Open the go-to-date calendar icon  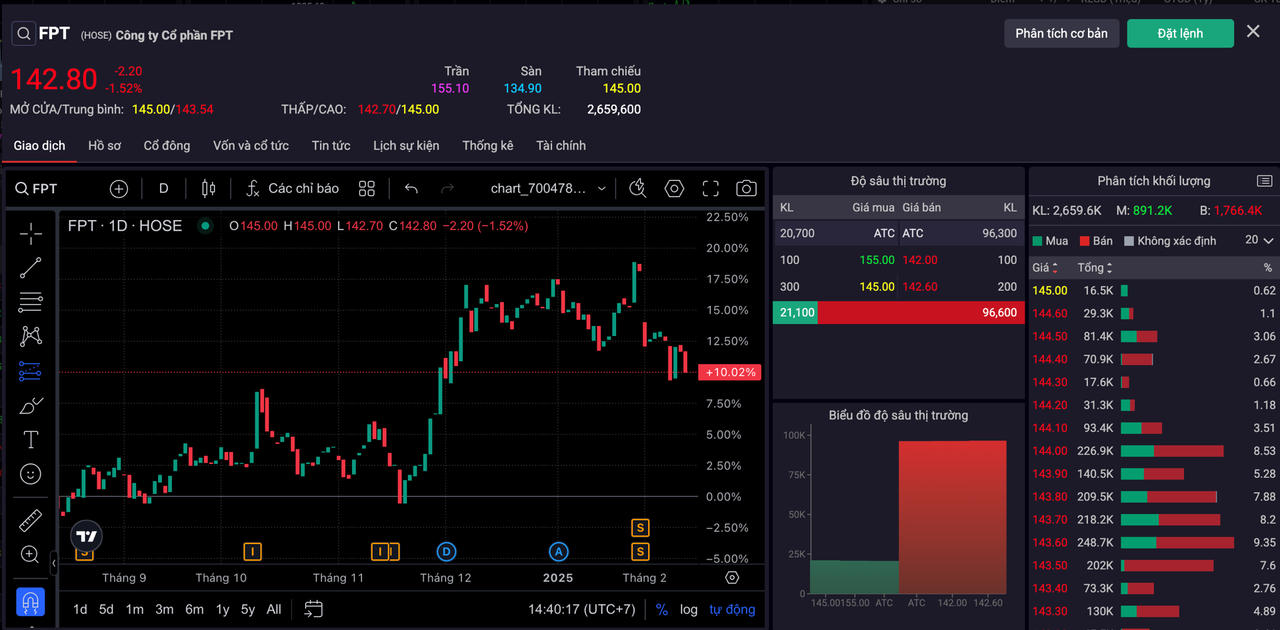point(313,609)
